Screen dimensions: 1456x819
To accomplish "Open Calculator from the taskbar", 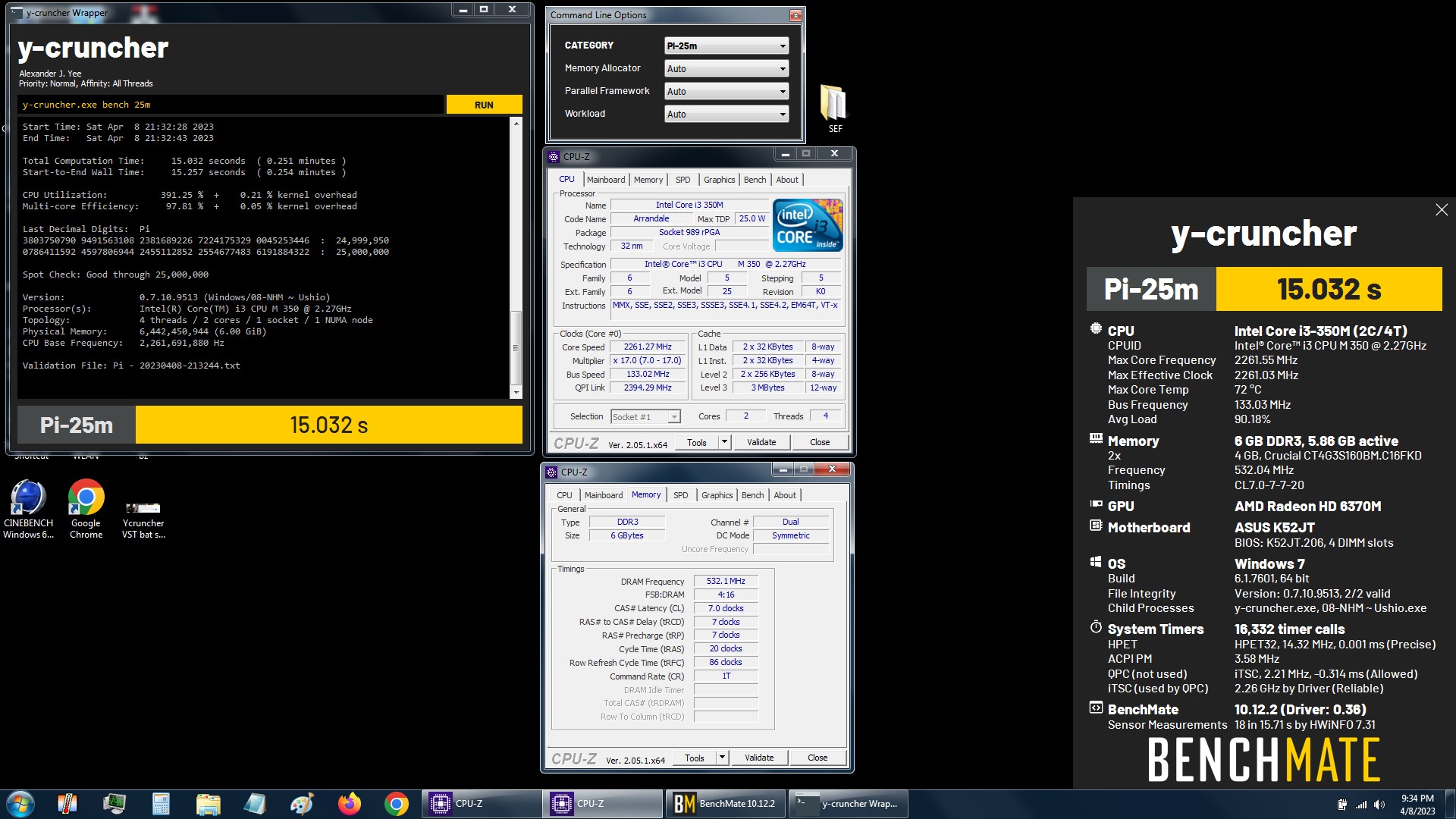I will (x=161, y=804).
